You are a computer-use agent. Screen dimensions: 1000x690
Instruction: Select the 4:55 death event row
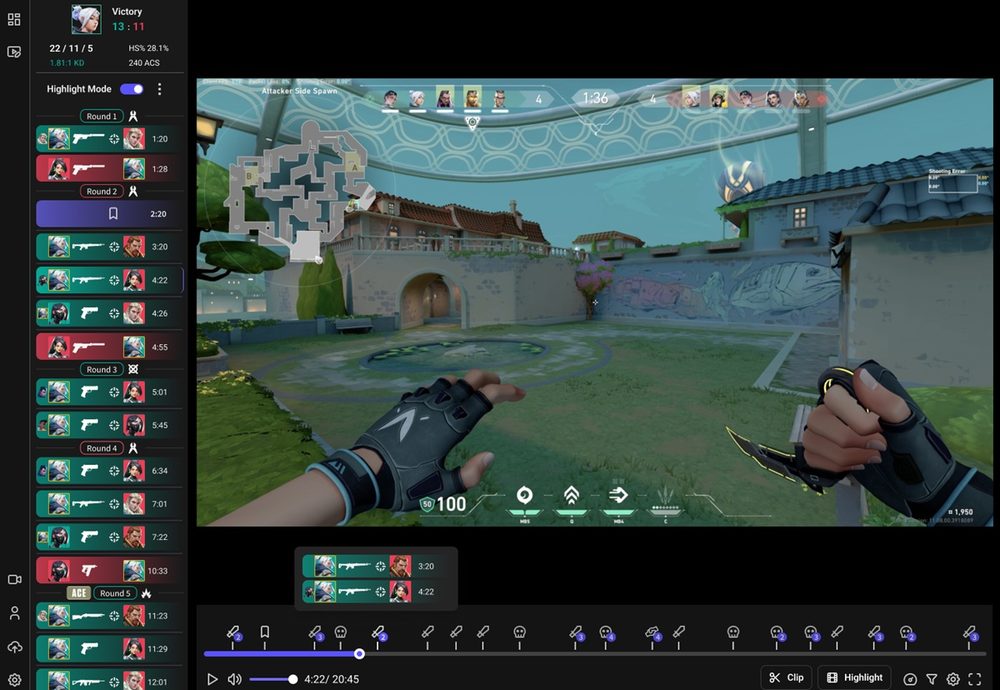109,347
